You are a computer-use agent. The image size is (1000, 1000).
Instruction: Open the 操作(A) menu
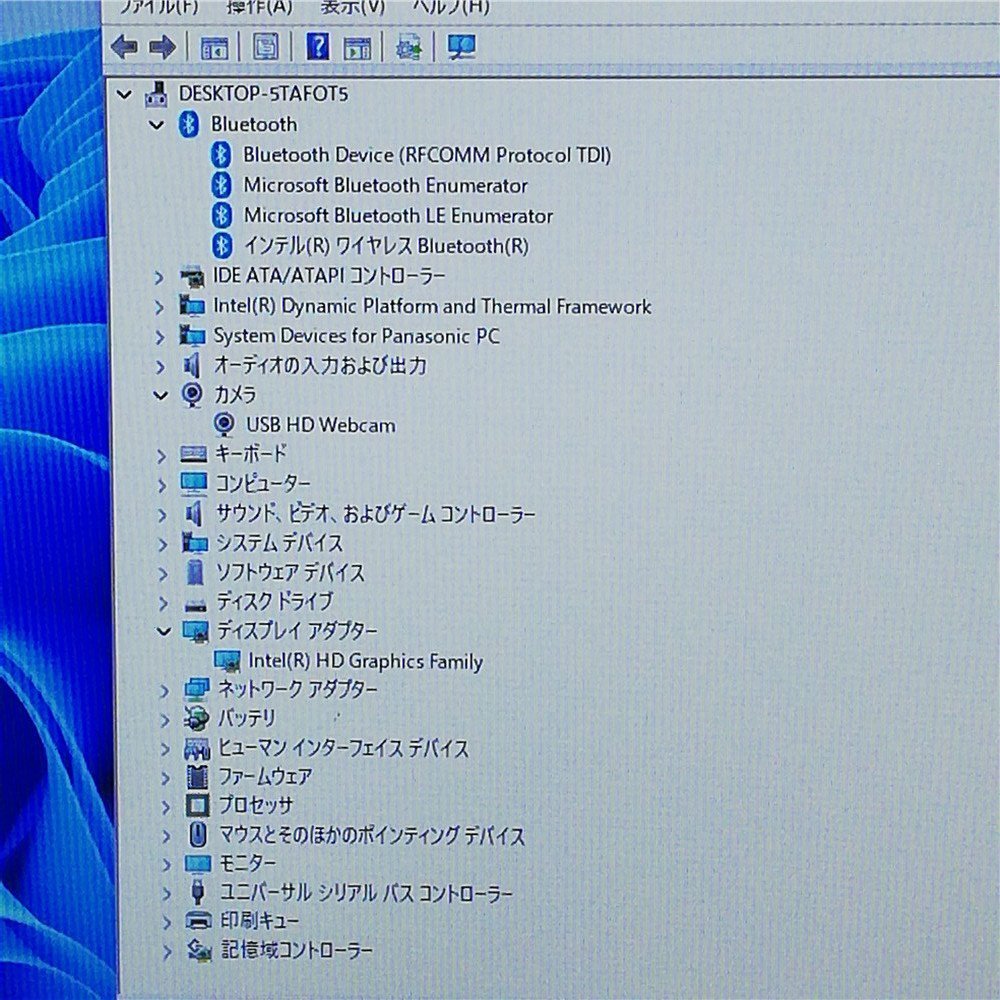click(260, 7)
